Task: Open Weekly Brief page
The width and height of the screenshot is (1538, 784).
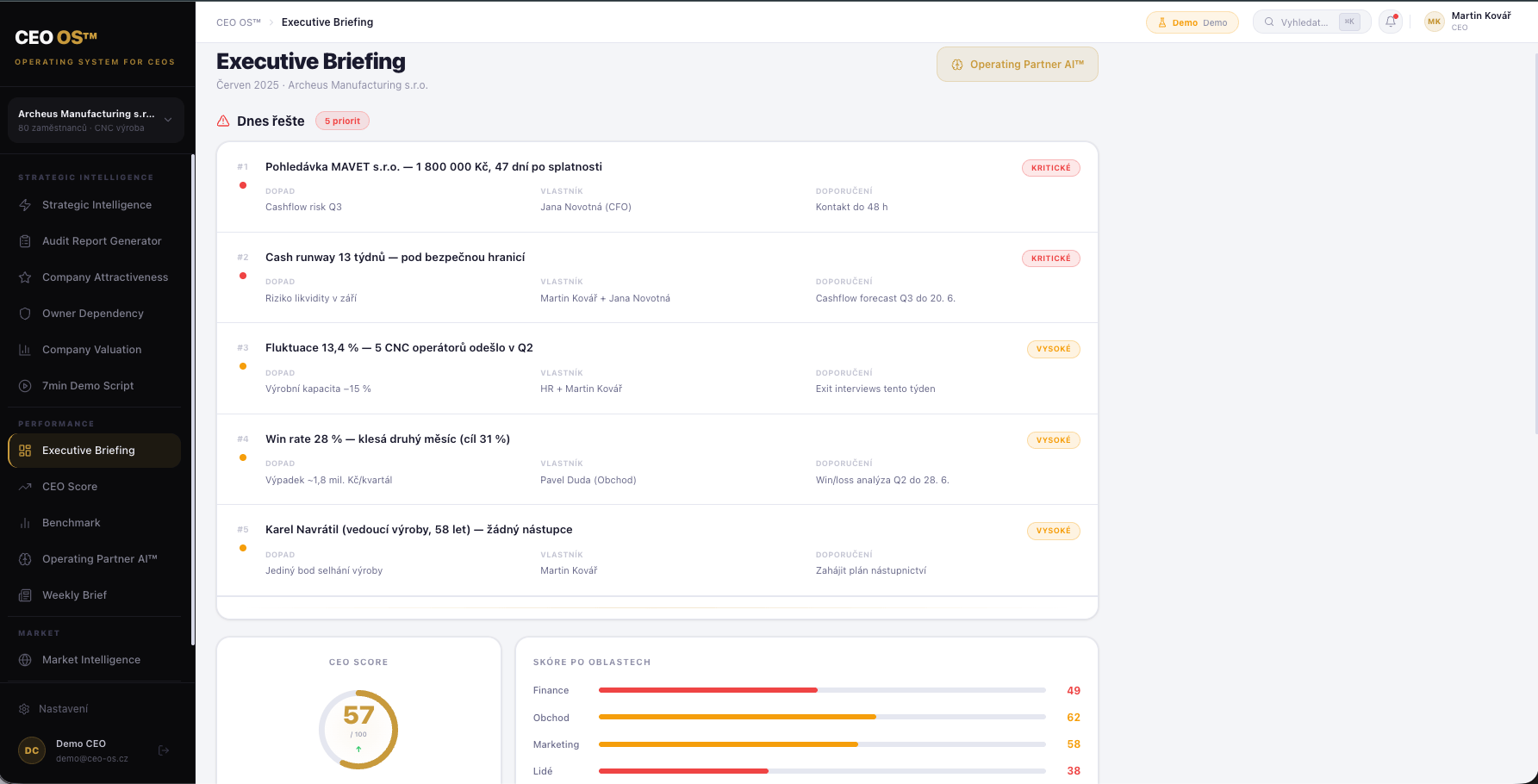Action: (x=95, y=595)
